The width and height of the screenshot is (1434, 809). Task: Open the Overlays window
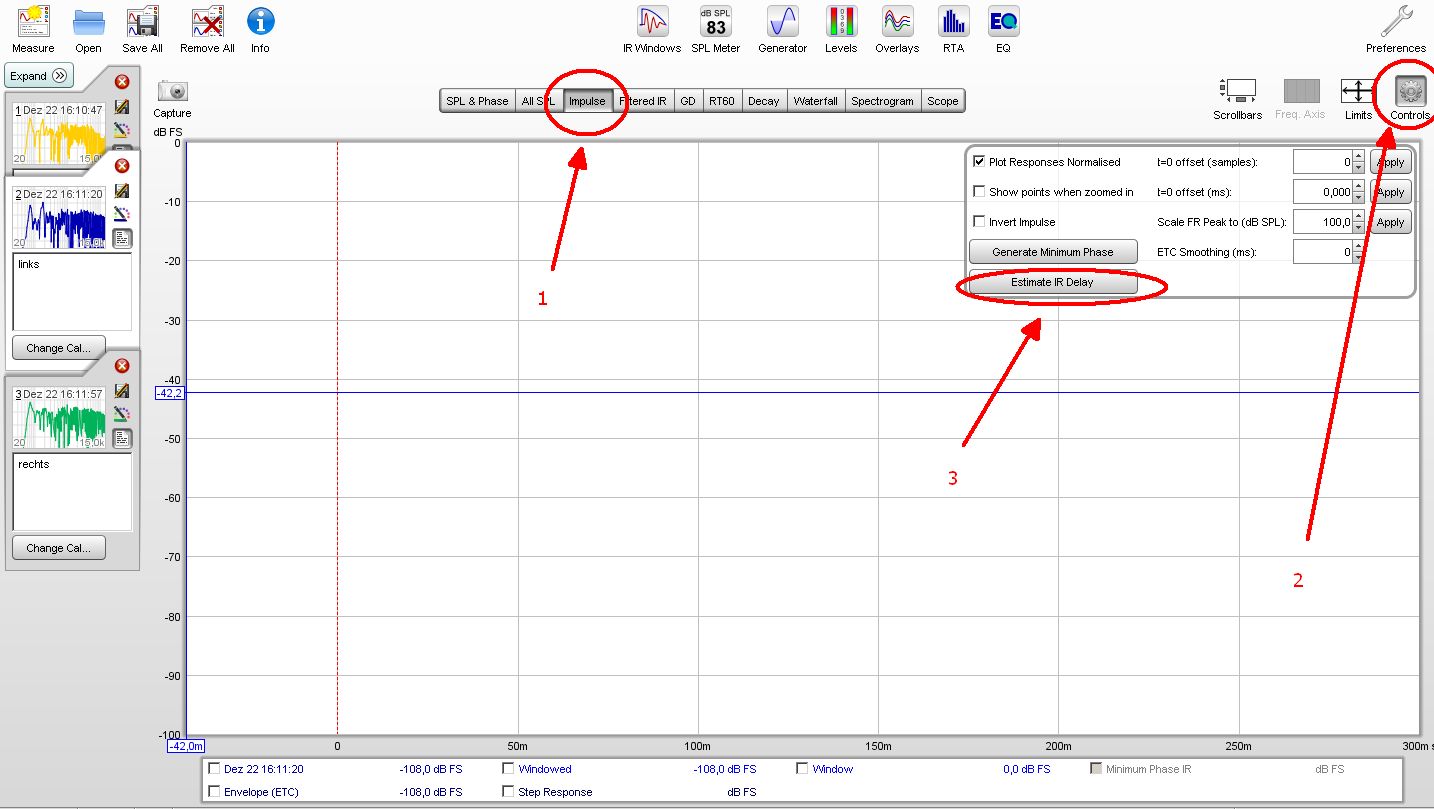point(897,29)
